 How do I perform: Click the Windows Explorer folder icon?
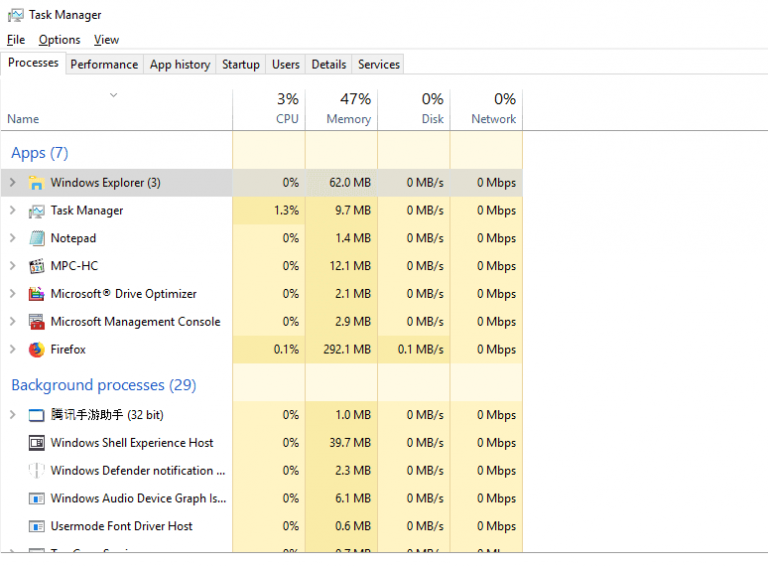(36, 183)
